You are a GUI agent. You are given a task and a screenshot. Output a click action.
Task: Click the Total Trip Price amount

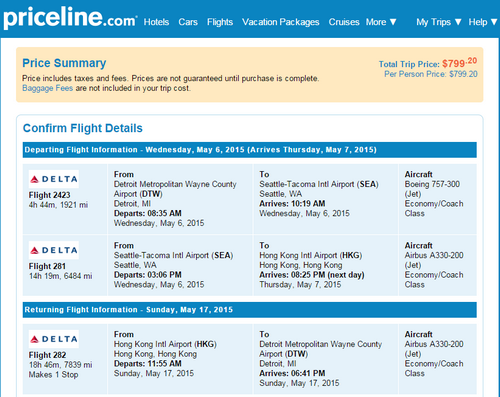click(460, 63)
